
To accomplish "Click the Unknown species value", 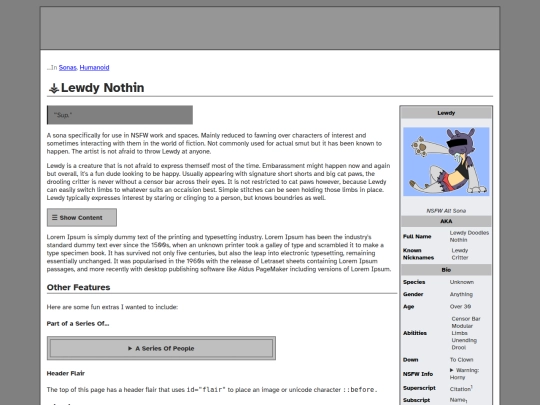I will tap(461, 282).
